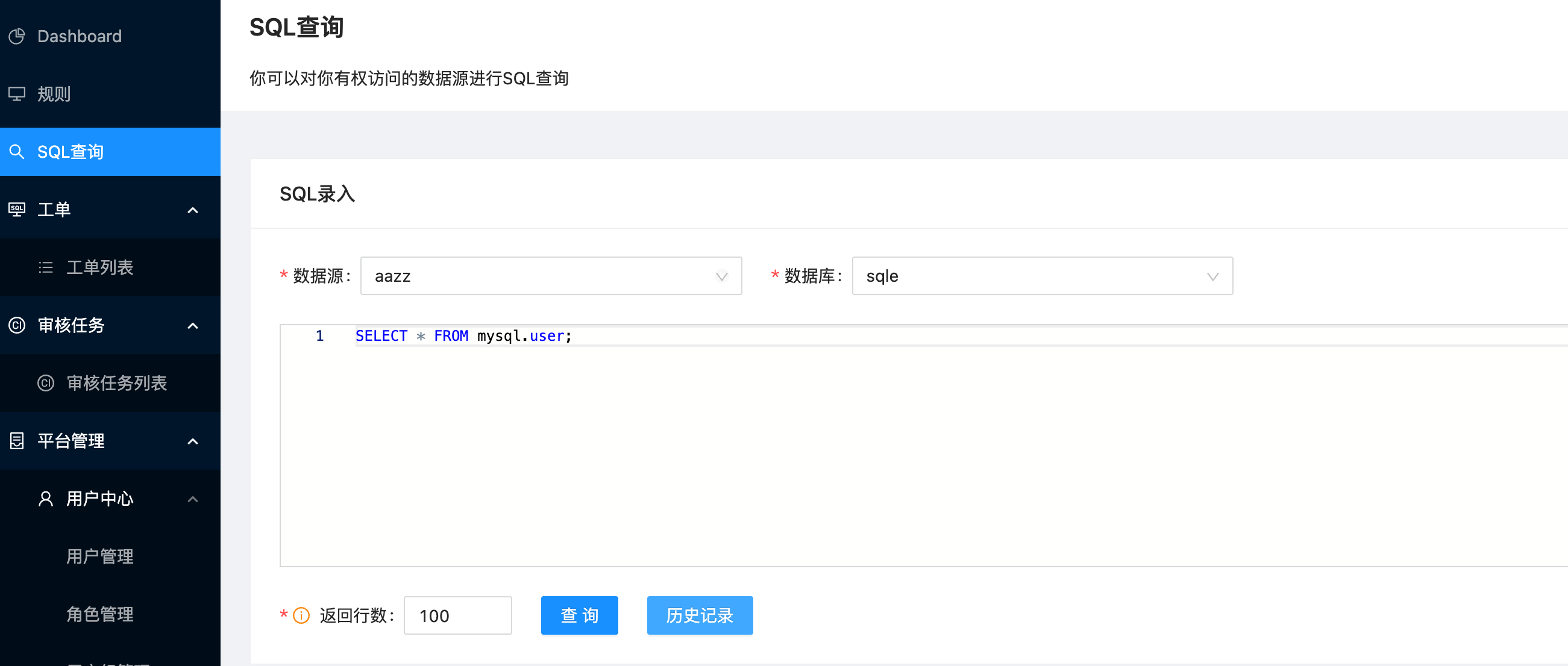Viewport: 1568px width, 666px height.
Task: Click the CI icon beside 审核任务
Action: 17,325
